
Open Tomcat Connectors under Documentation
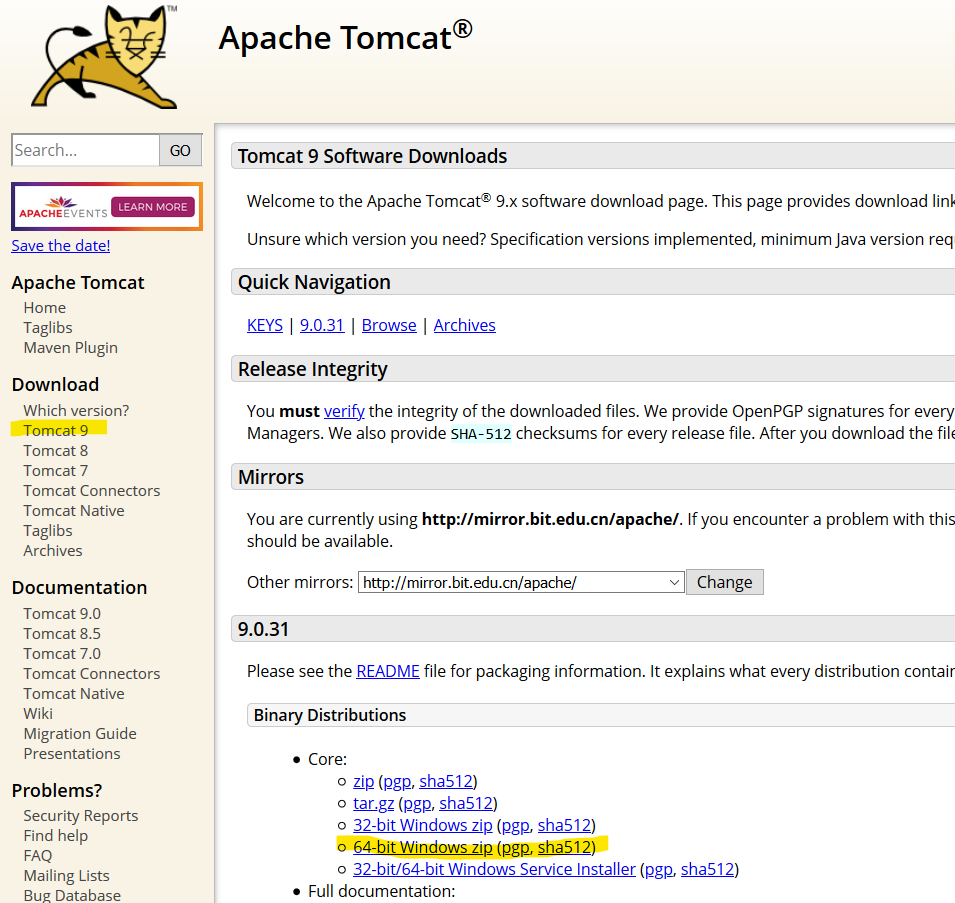tap(92, 674)
